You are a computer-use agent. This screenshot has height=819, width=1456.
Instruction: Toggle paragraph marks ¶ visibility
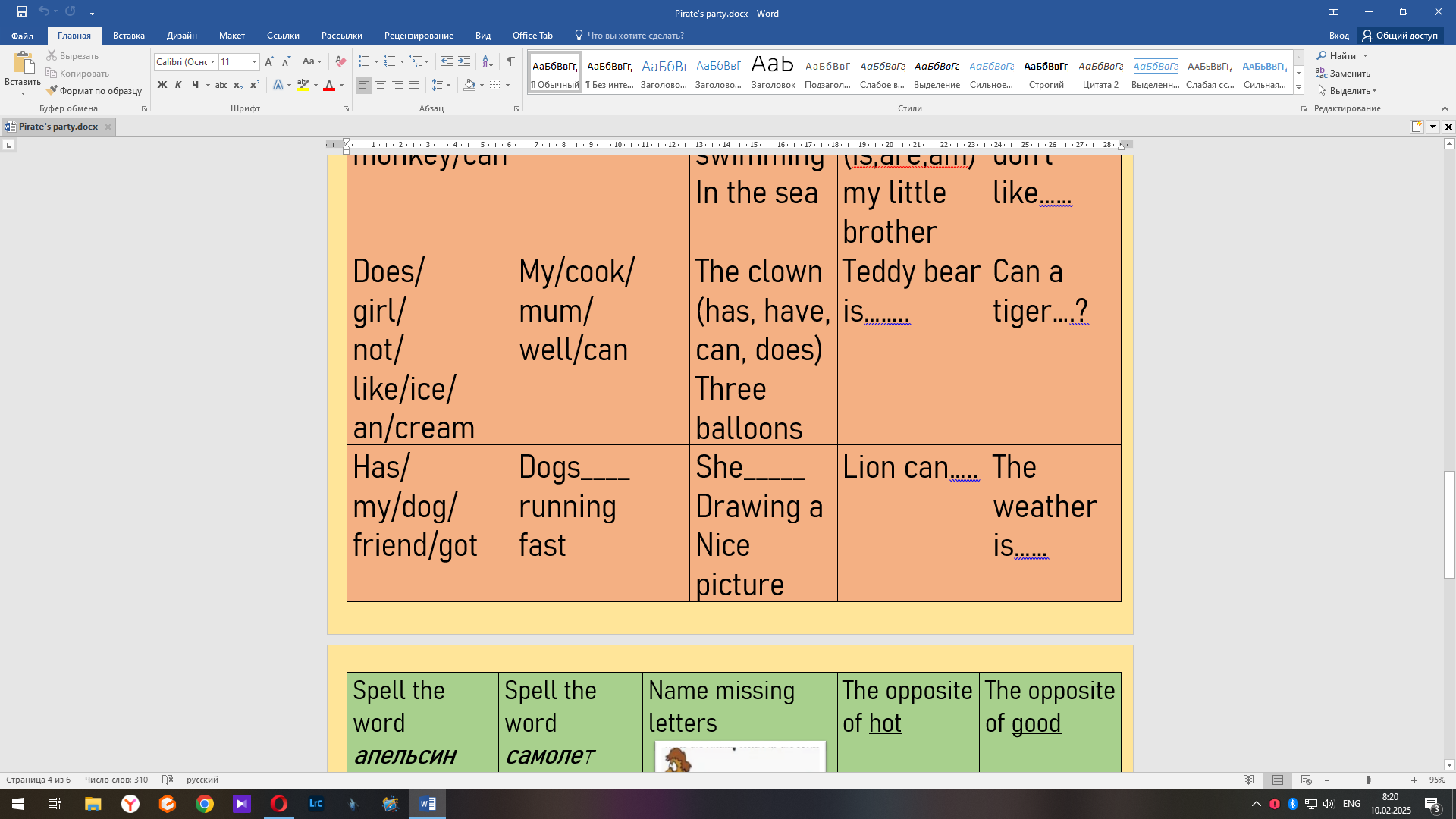point(511,61)
